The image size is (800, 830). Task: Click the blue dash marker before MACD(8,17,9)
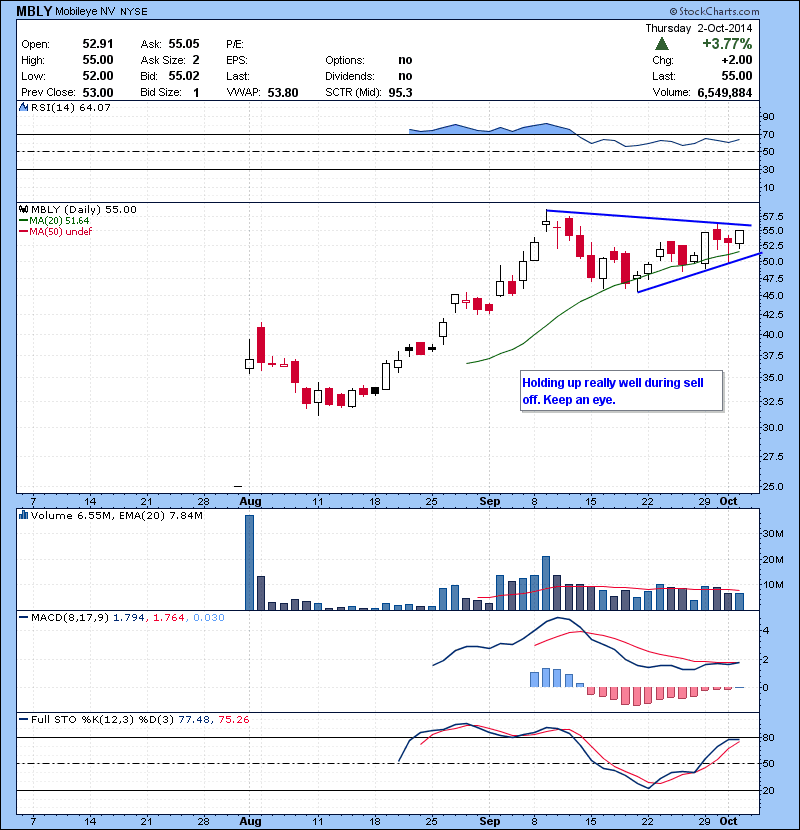point(23,618)
